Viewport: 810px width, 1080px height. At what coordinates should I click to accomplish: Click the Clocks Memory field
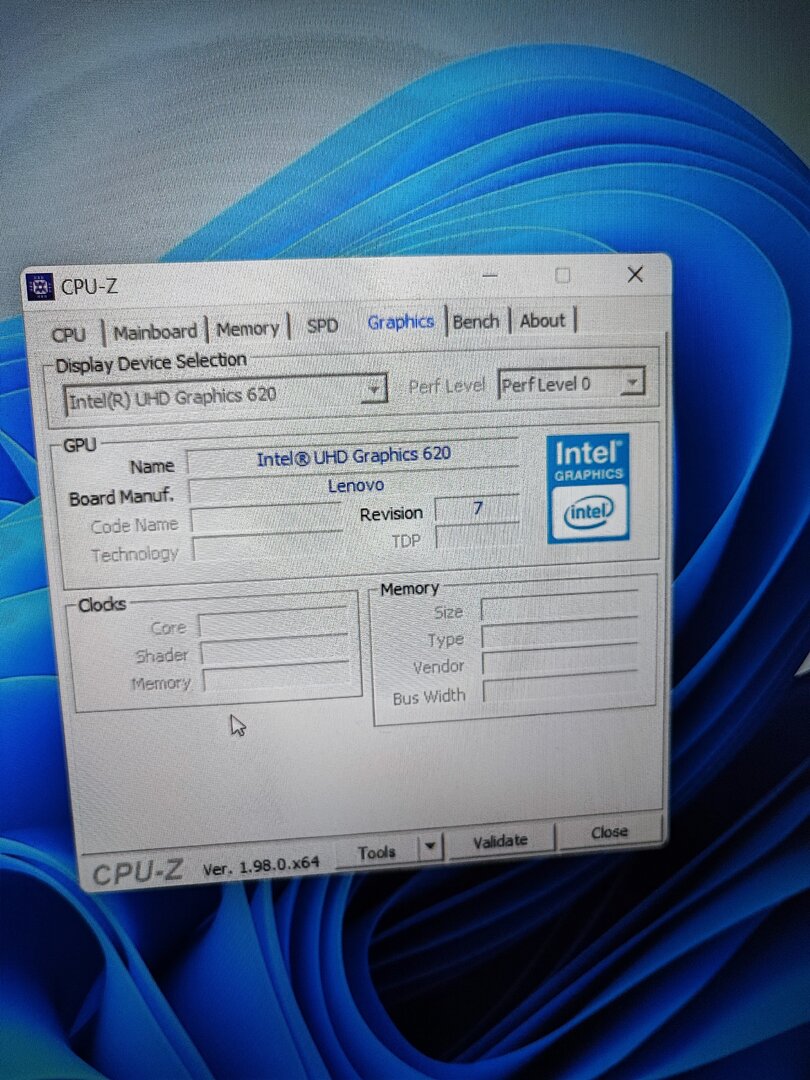click(x=278, y=676)
